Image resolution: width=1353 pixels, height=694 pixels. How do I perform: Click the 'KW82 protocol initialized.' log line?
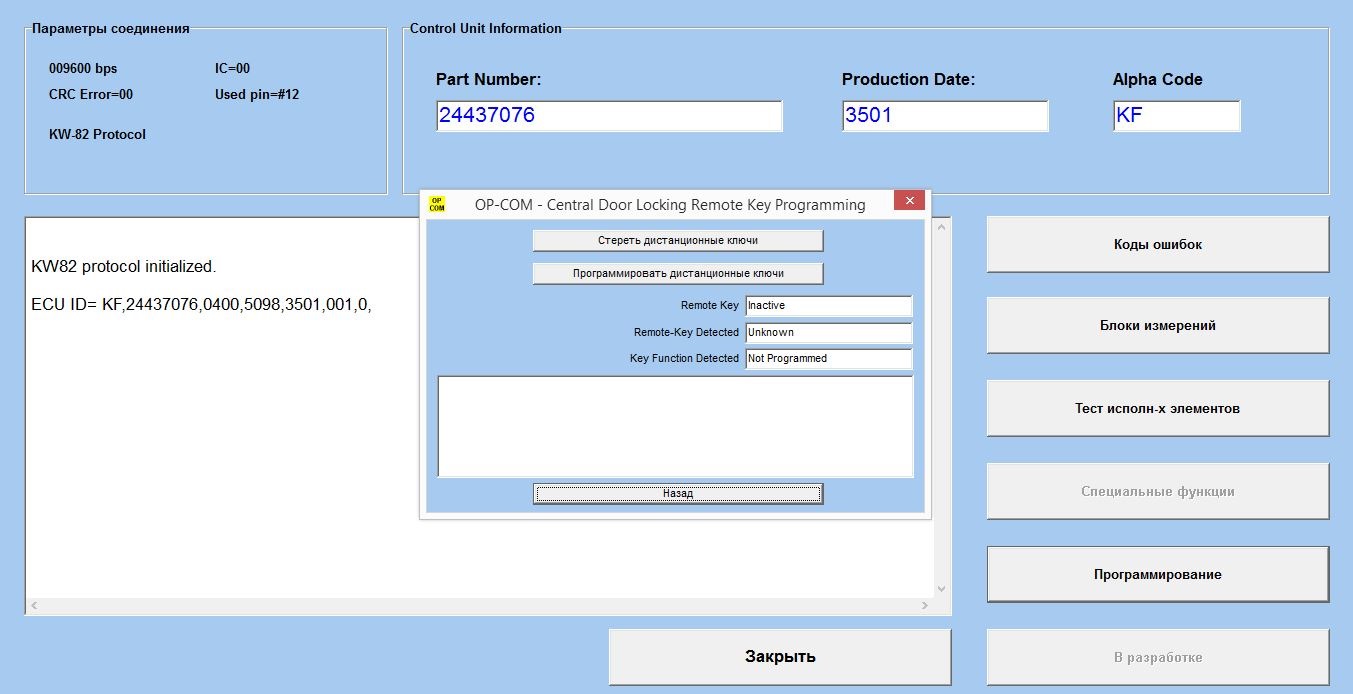(x=124, y=267)
